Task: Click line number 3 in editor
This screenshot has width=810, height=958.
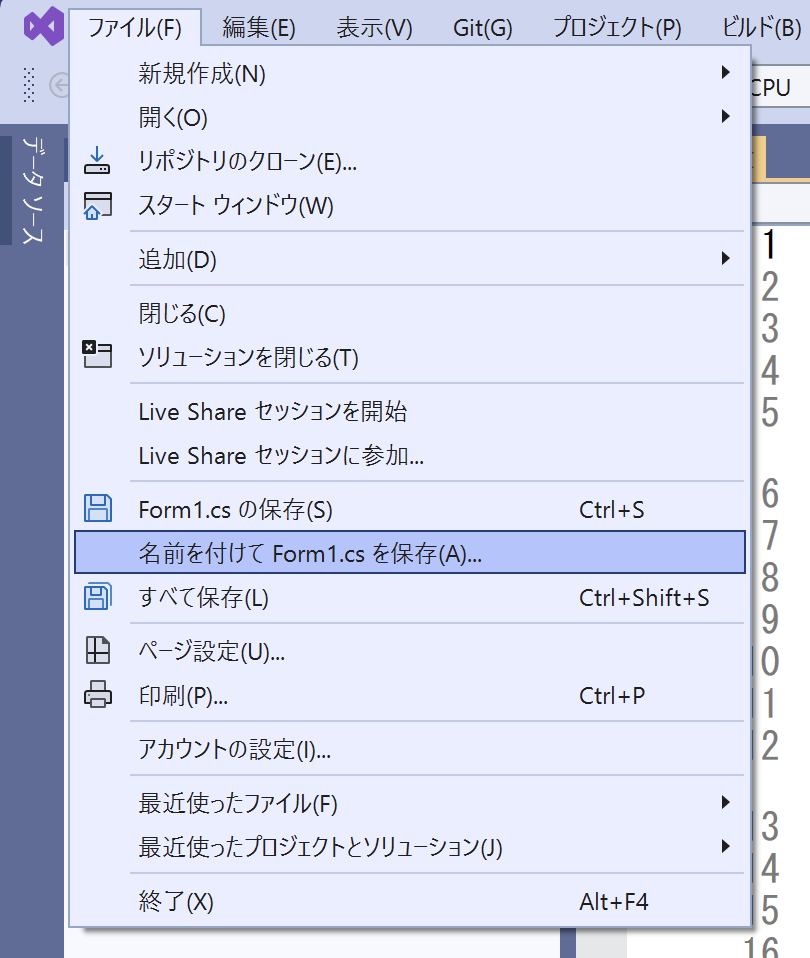Action: pyautogui.click(x=770, y=328)
